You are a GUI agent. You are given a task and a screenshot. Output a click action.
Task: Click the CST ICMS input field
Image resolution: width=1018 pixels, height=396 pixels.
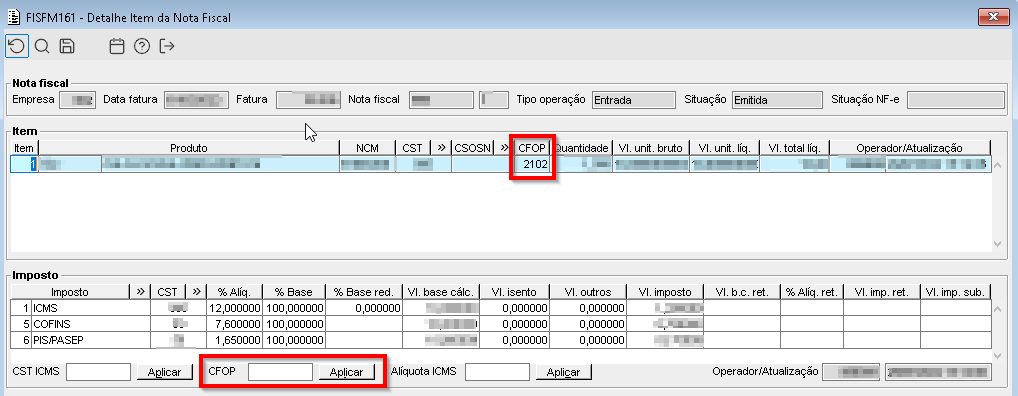tap(99, 372)
